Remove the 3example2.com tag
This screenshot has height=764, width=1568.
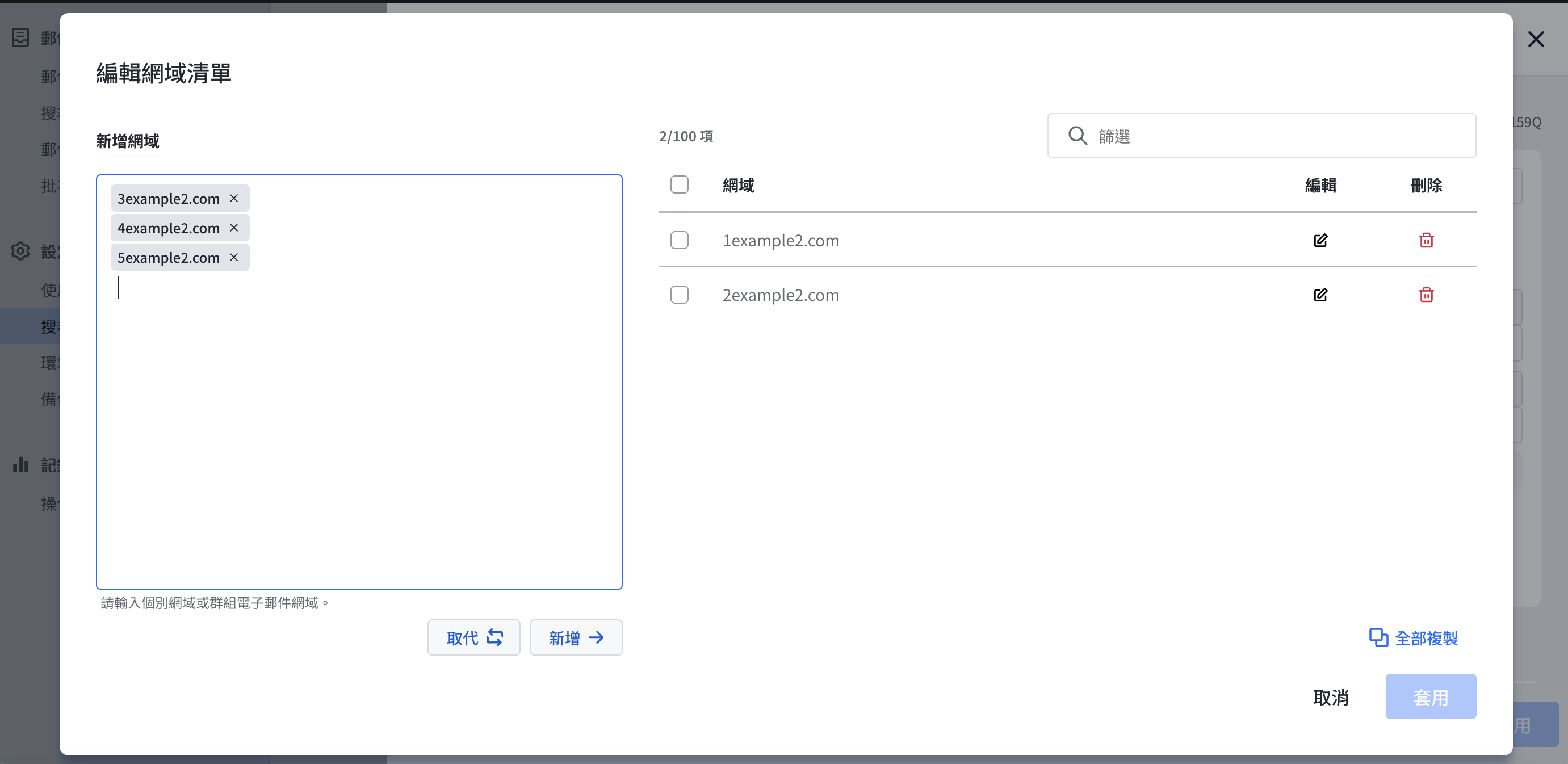point(234,199)
